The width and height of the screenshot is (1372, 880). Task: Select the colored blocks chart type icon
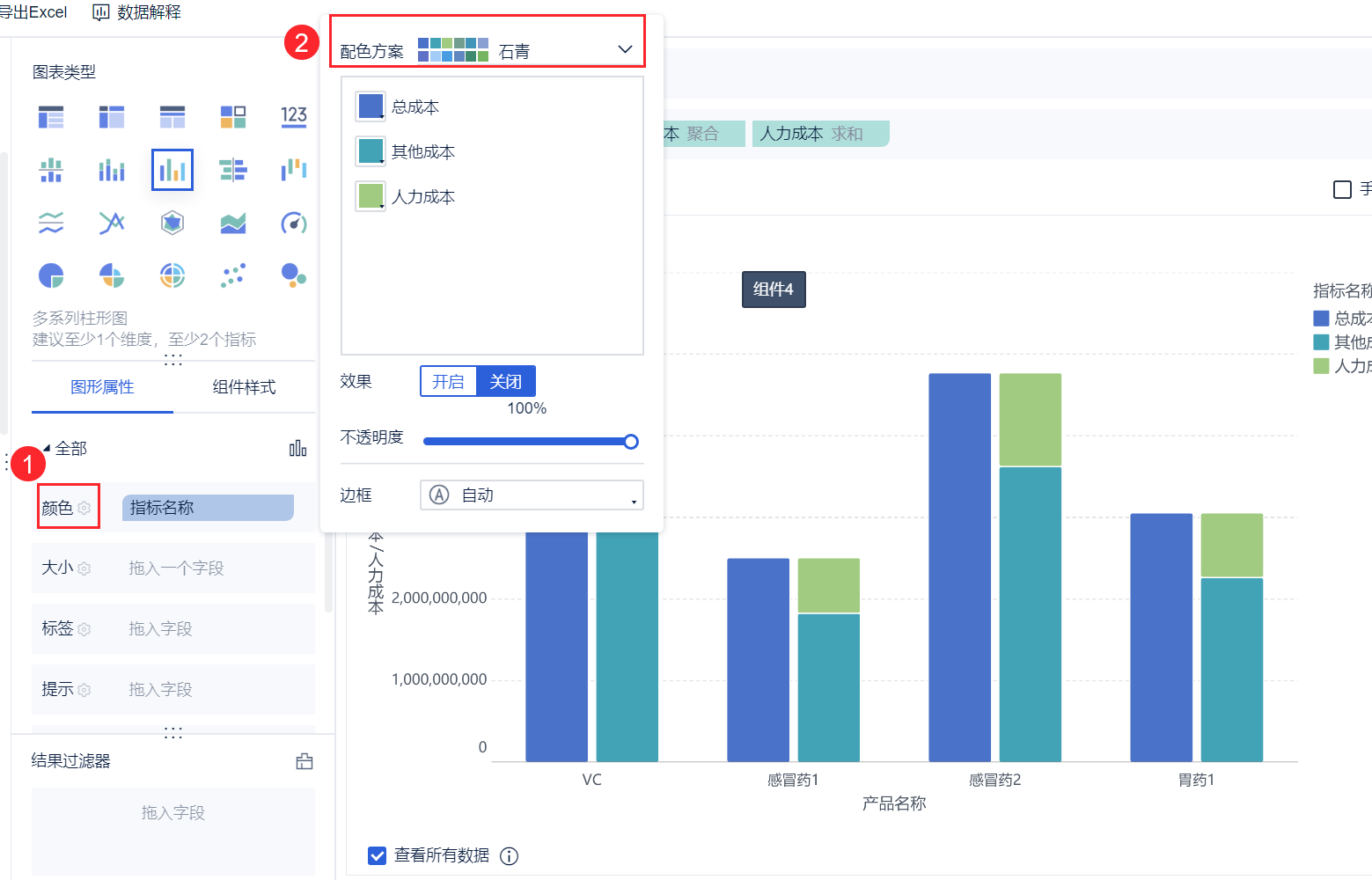[x=233, y=116]
